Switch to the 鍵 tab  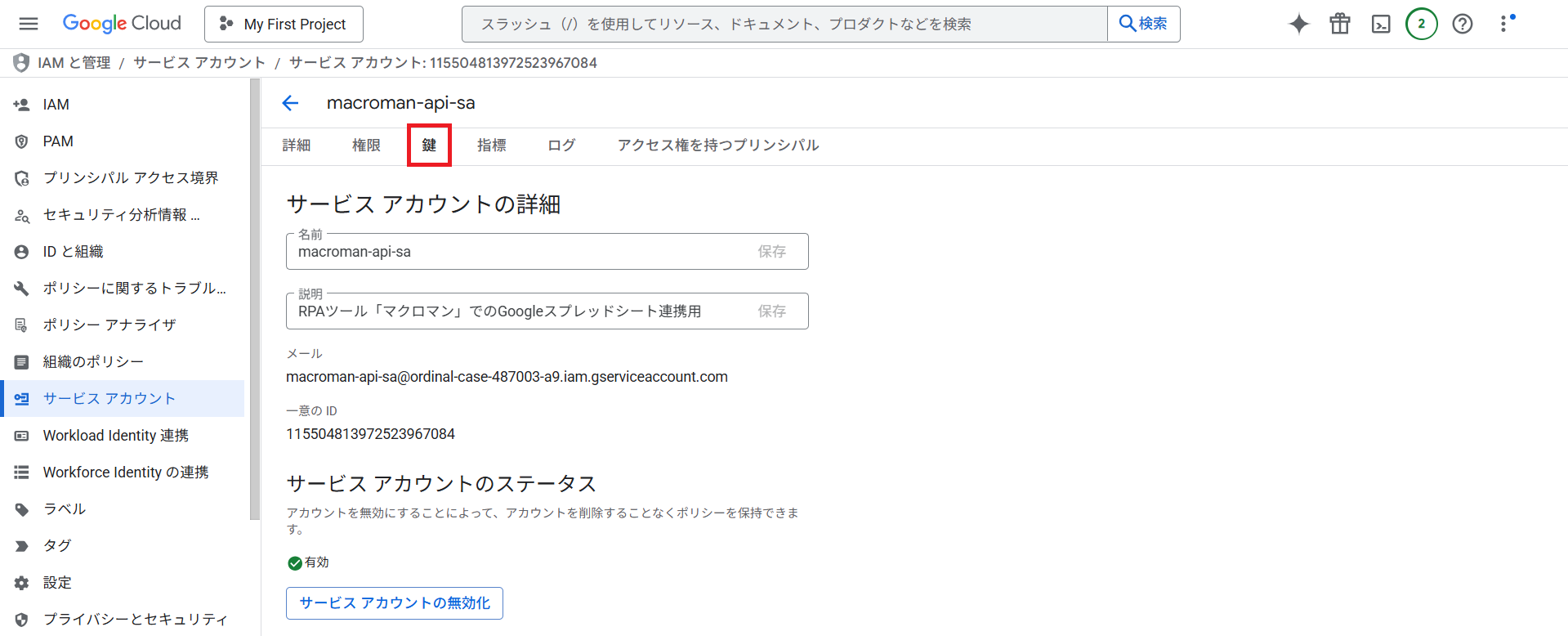click(x=429, y=146)
